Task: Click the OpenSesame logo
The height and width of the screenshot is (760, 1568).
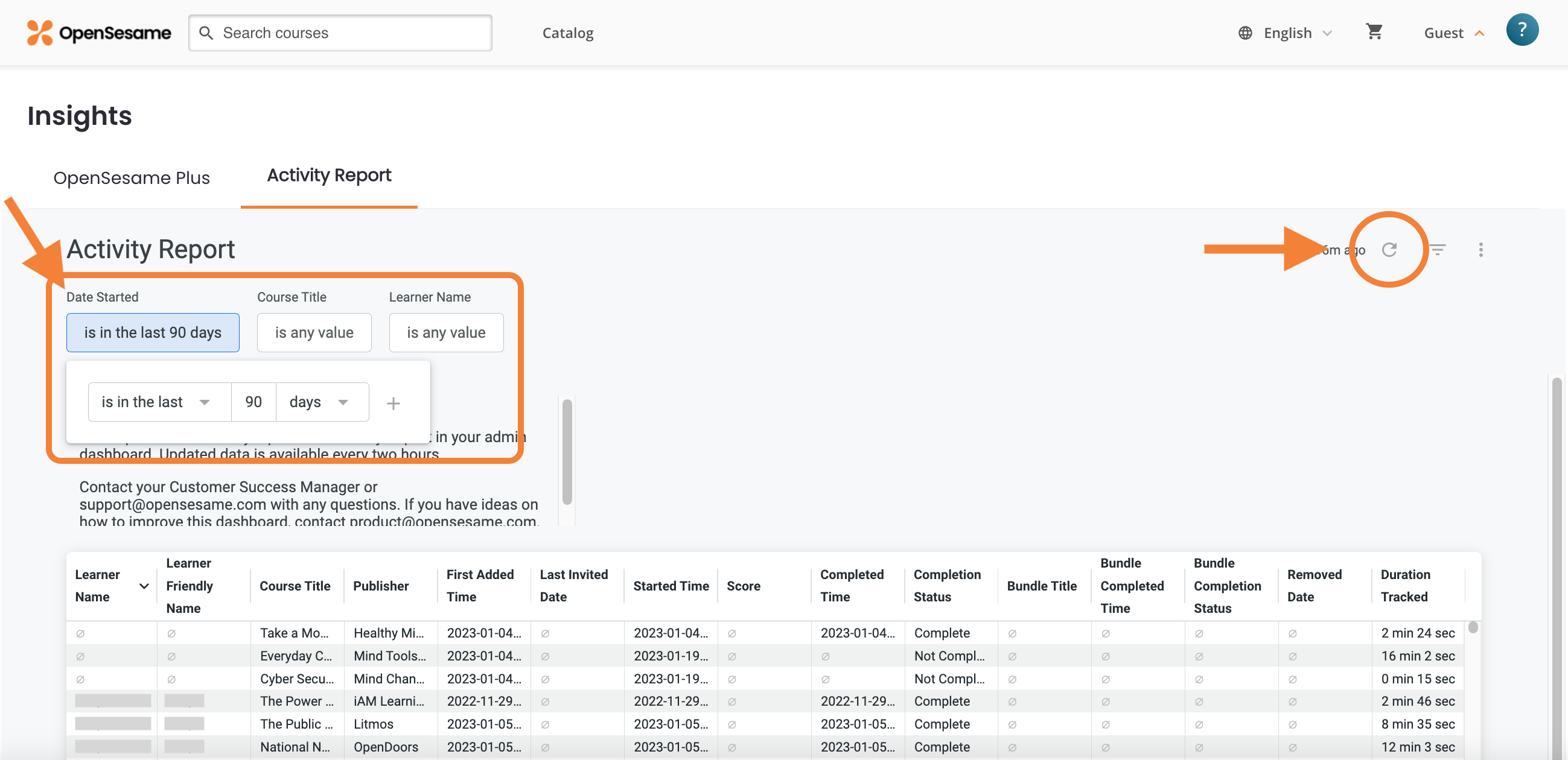Action: tap(98, 32)
